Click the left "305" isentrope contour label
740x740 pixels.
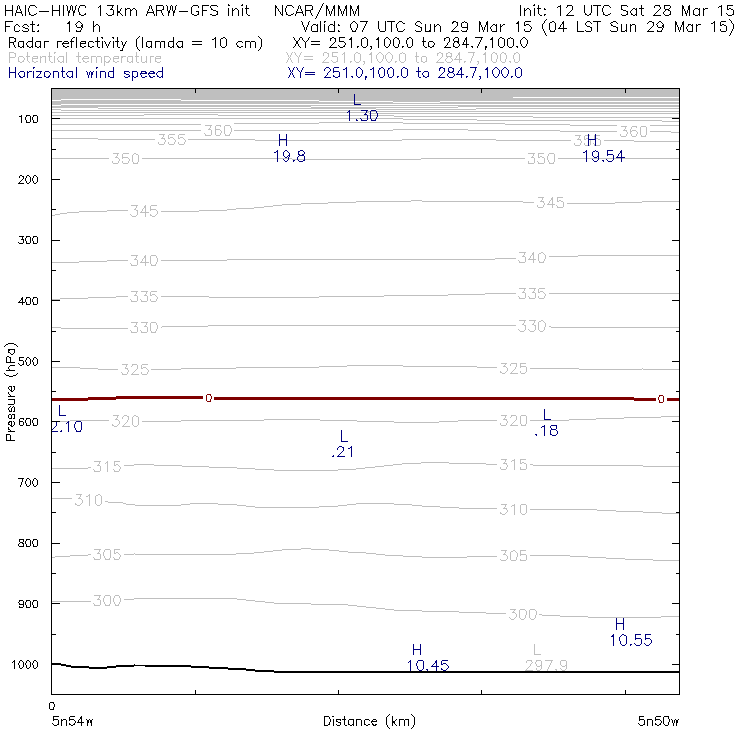tap(107, 555)
